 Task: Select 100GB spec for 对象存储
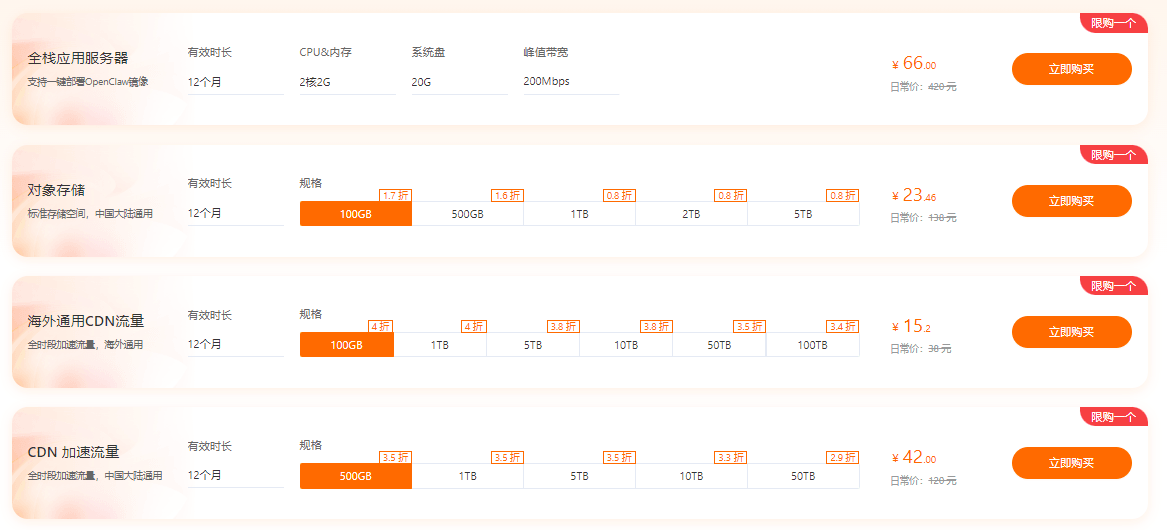coord(356,214)
